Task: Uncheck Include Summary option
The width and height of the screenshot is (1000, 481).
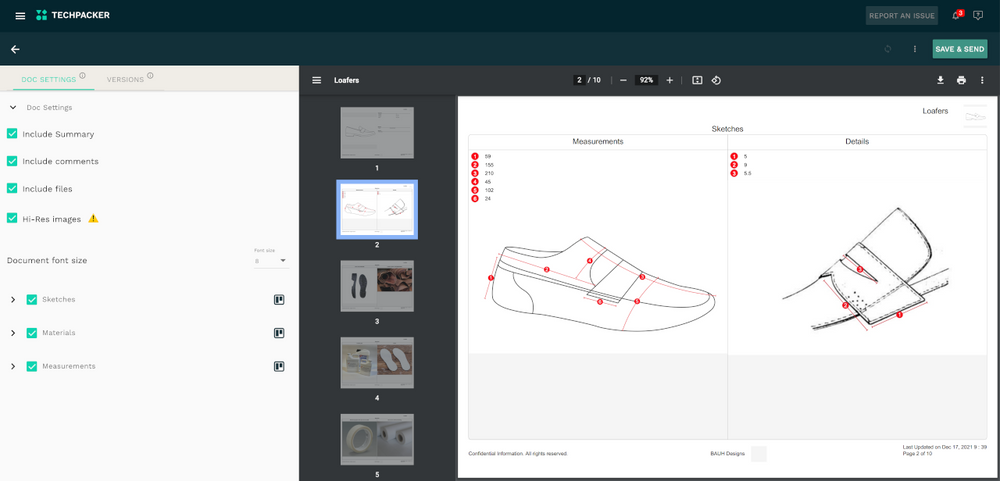Action: point(12,134)
